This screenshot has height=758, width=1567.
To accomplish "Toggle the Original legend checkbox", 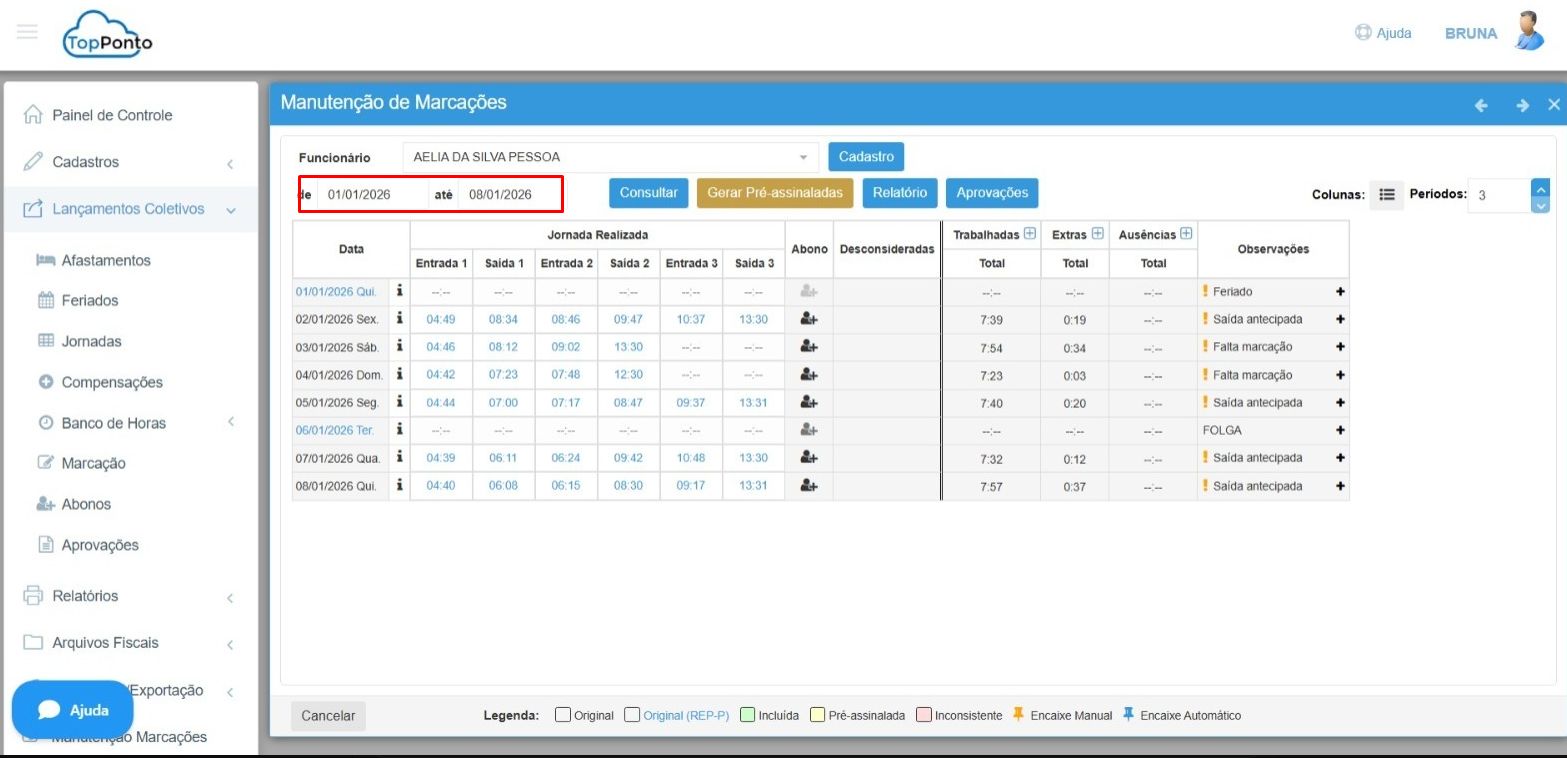I will pyautogui.click(x=563, y=715).
